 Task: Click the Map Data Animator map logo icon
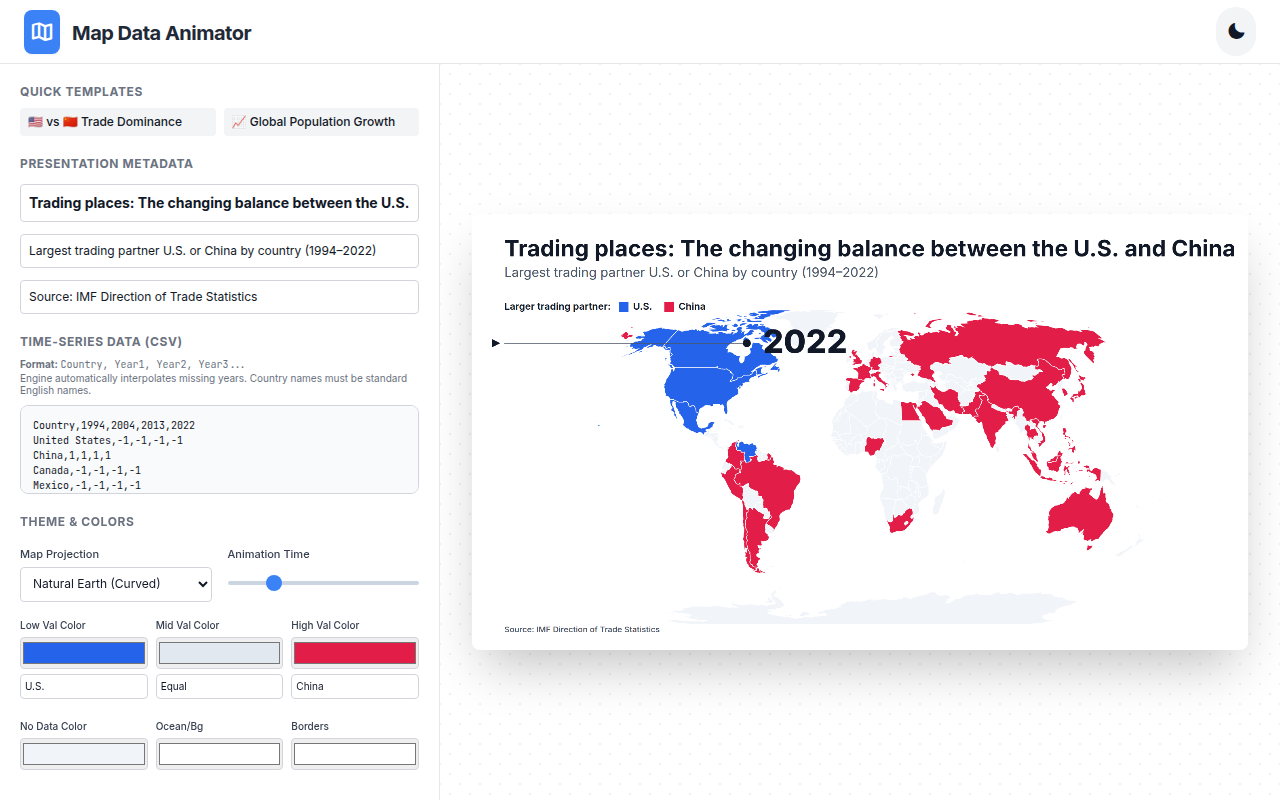(x=41, y=32)
